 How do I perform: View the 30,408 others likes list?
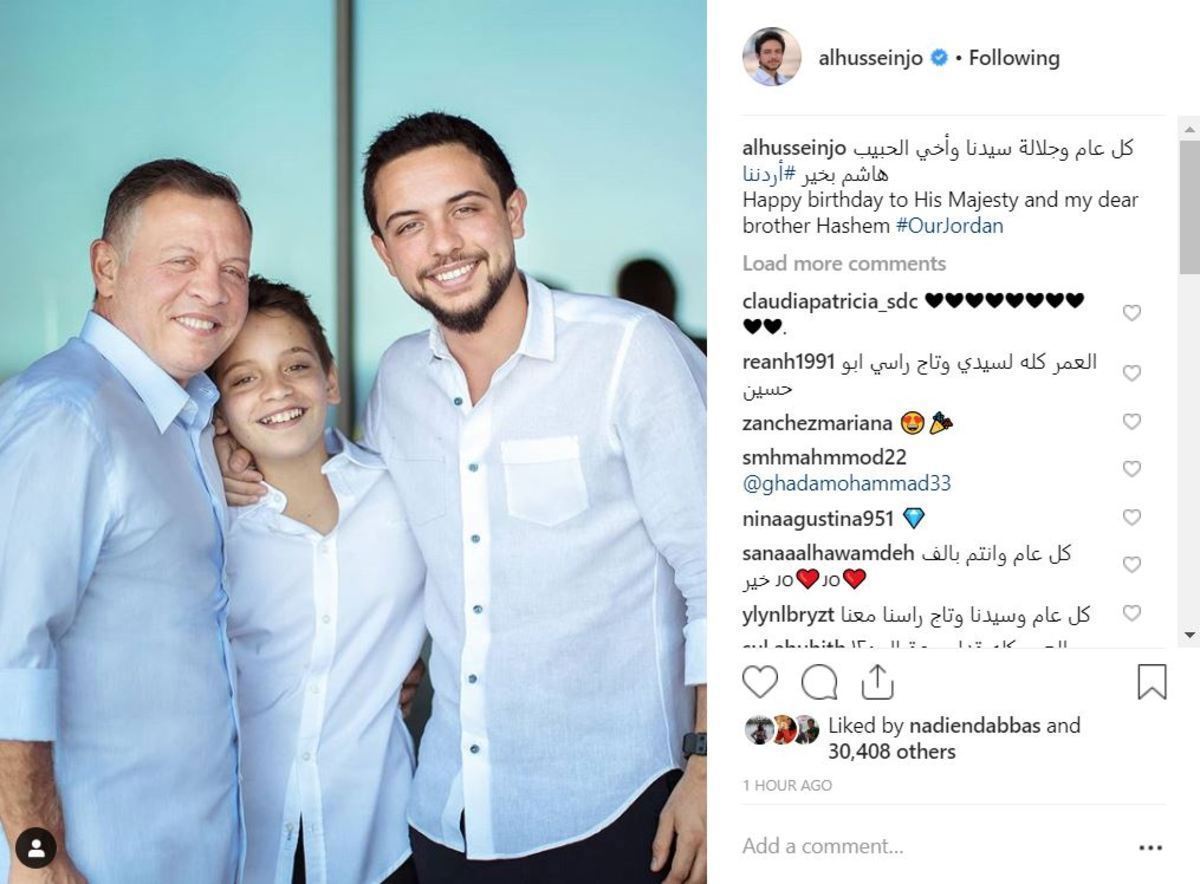point(892,752)
